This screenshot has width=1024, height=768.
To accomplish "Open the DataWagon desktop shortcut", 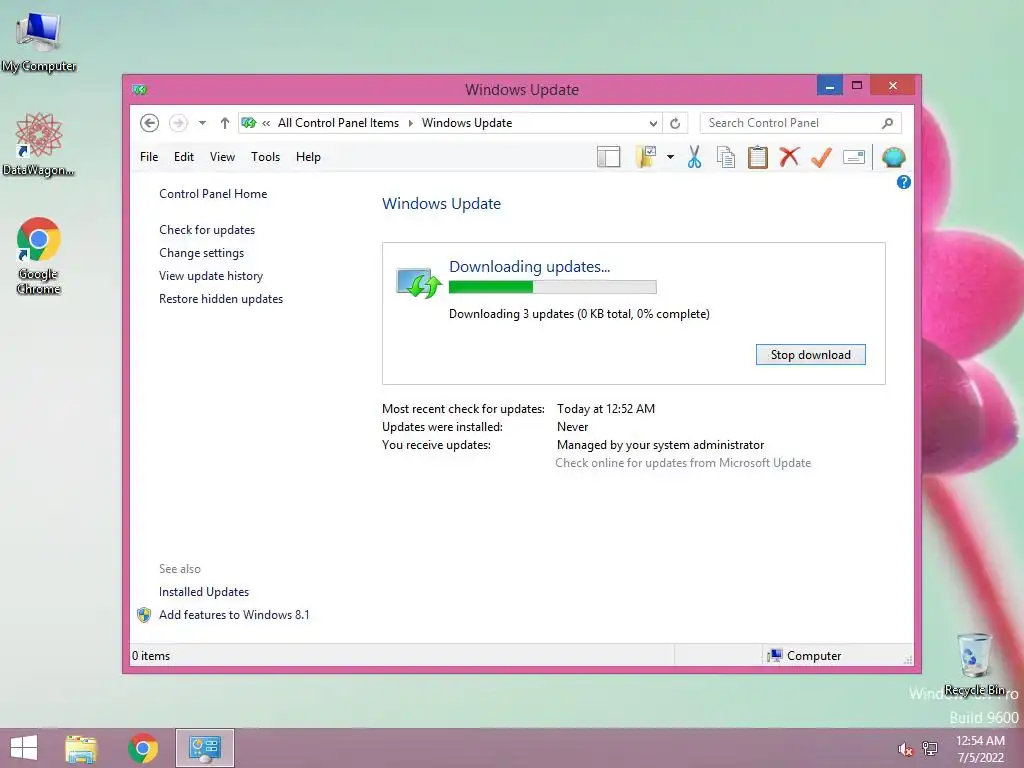I will click(39, 144).
